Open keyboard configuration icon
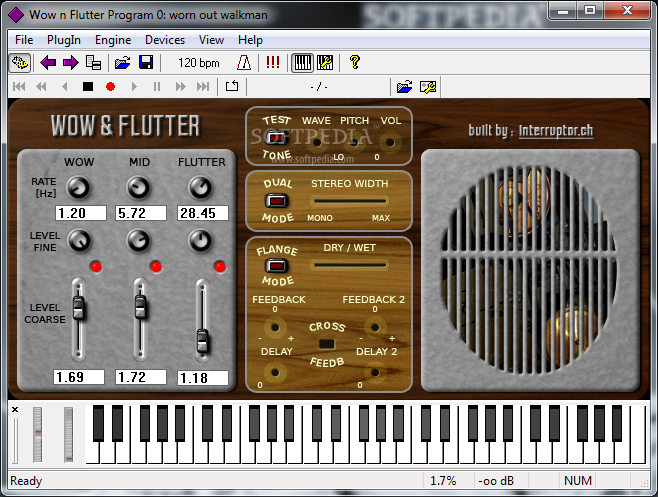Viewport: 658px width, 497px height. pyautogui.click(x=325, y=63)
